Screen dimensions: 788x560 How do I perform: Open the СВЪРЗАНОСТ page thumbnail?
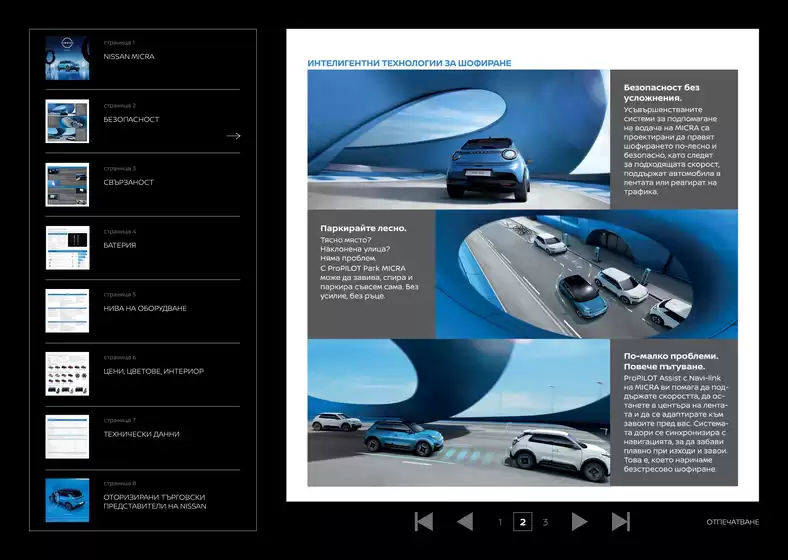67,184
